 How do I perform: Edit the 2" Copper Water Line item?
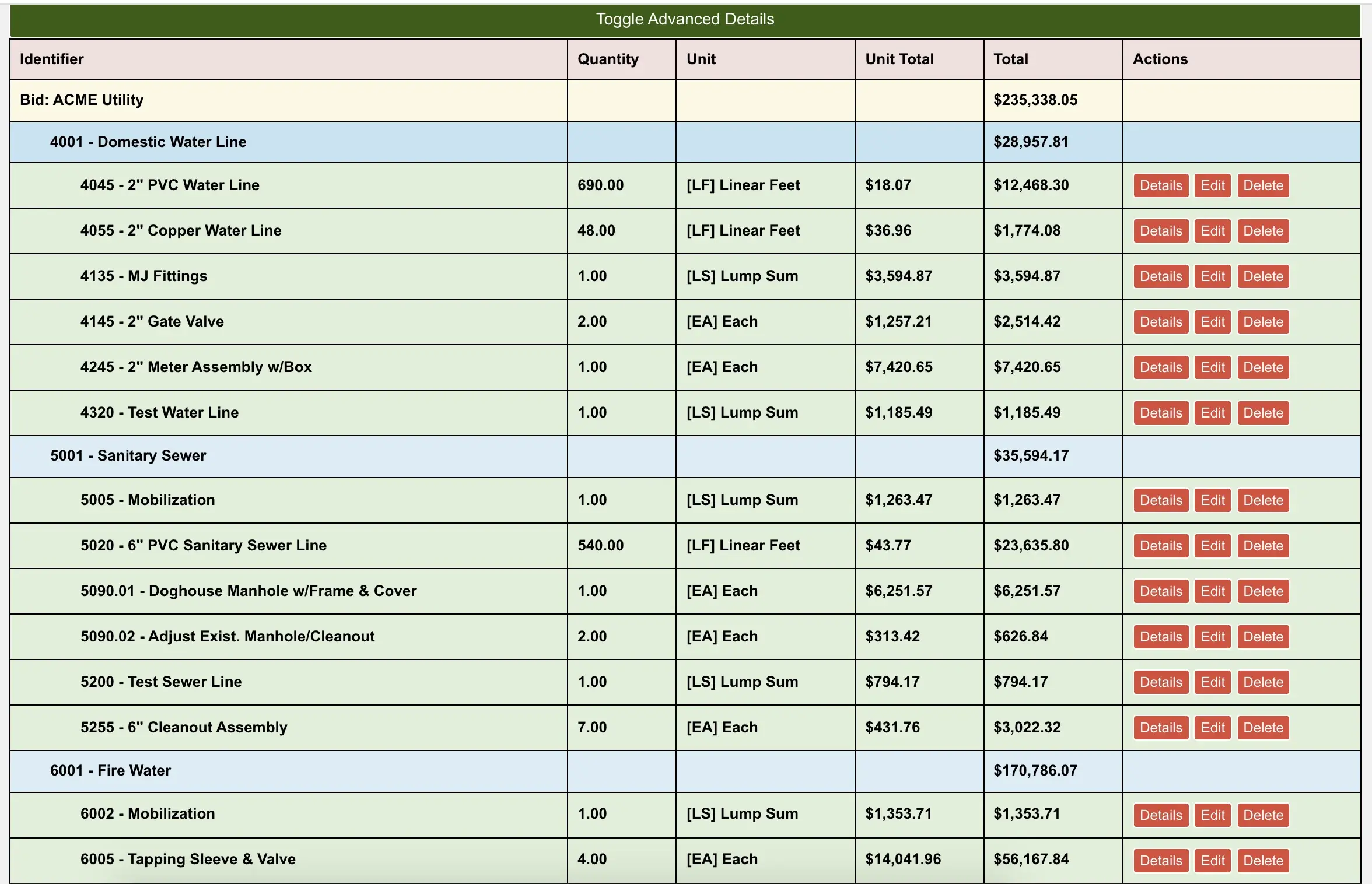point(1212,231)
